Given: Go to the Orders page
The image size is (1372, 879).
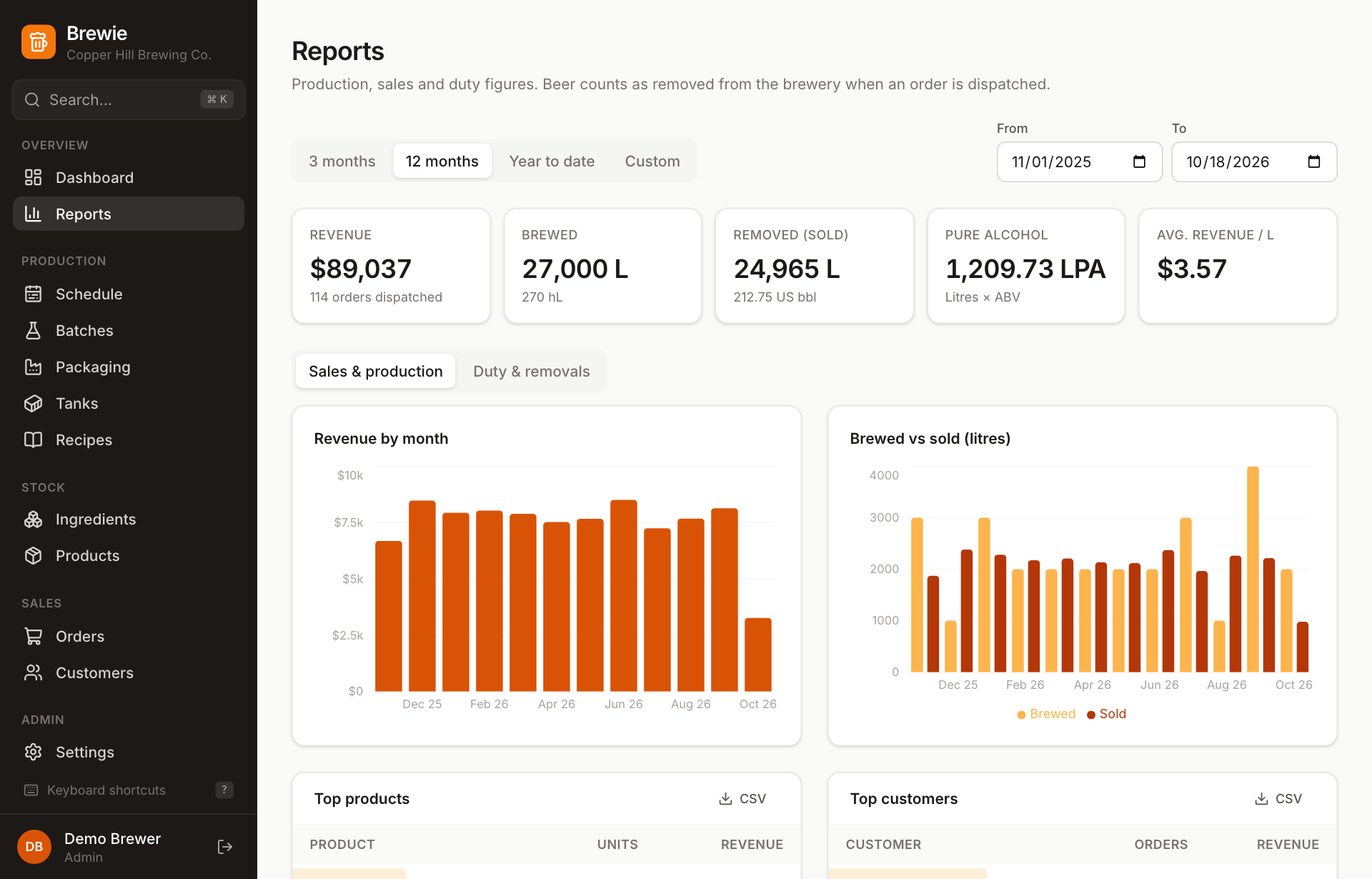Looking at the screenshot, I should [129, 636].
